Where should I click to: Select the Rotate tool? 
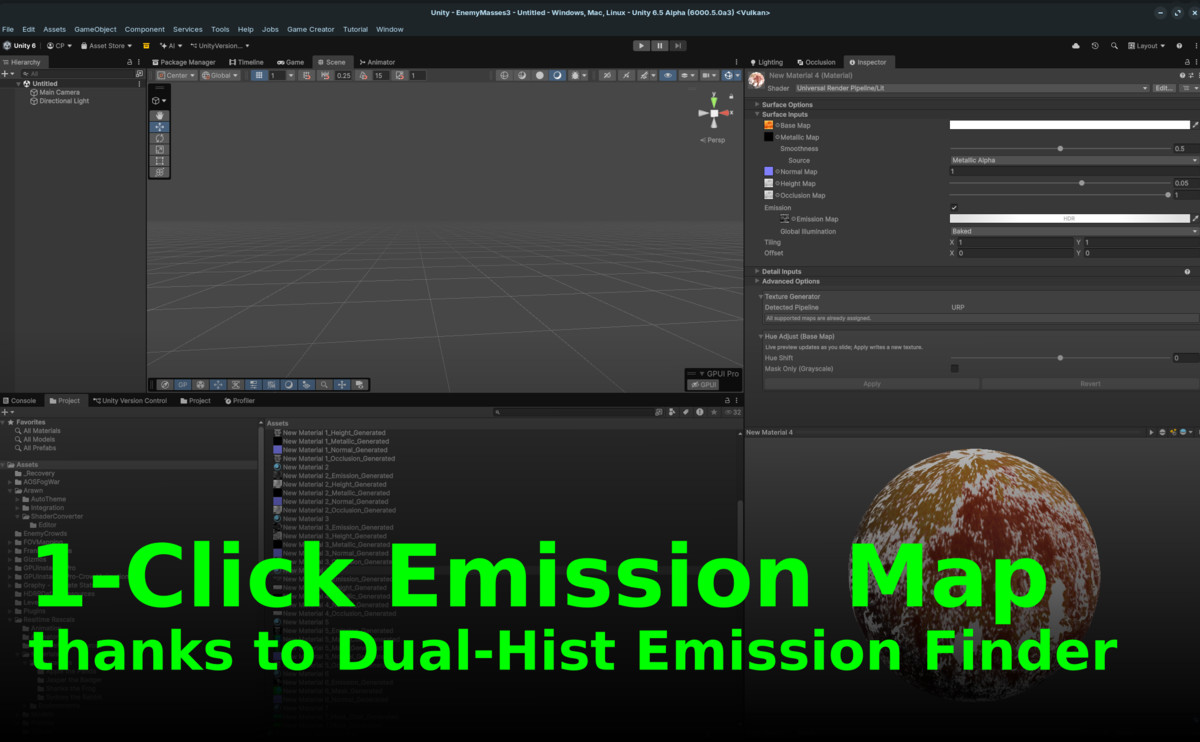(x=159, y=138)
